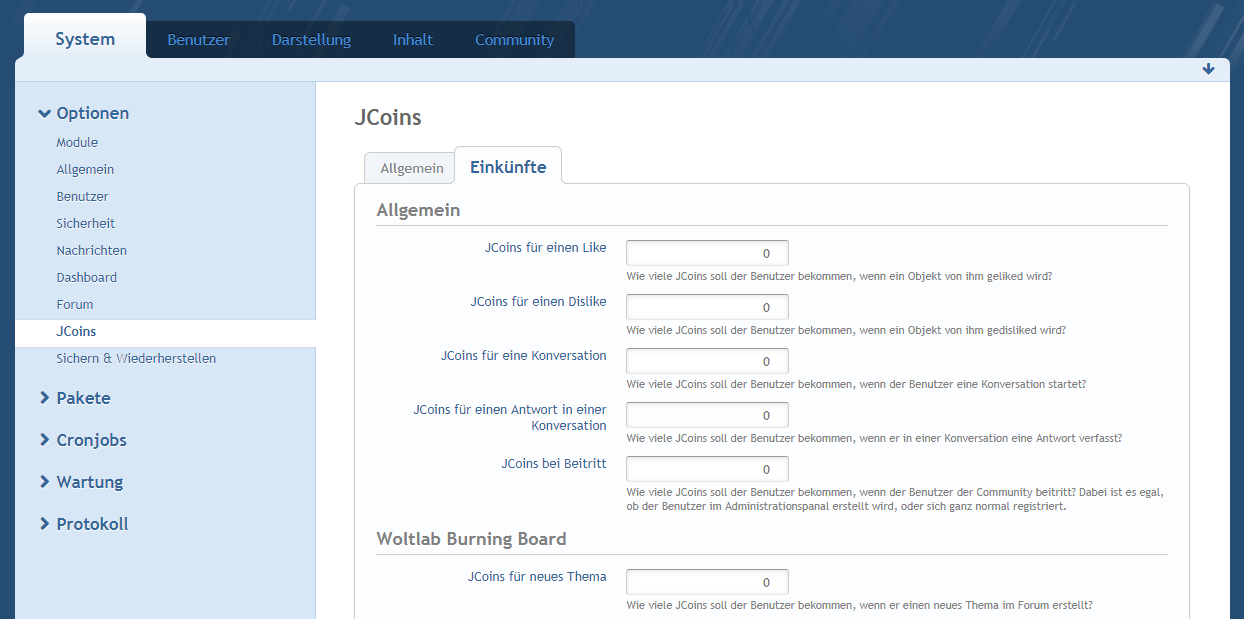Open Sicherheit options in sidebar
This screenshot has height=619, width=1244.
click(x=86, y=224)
